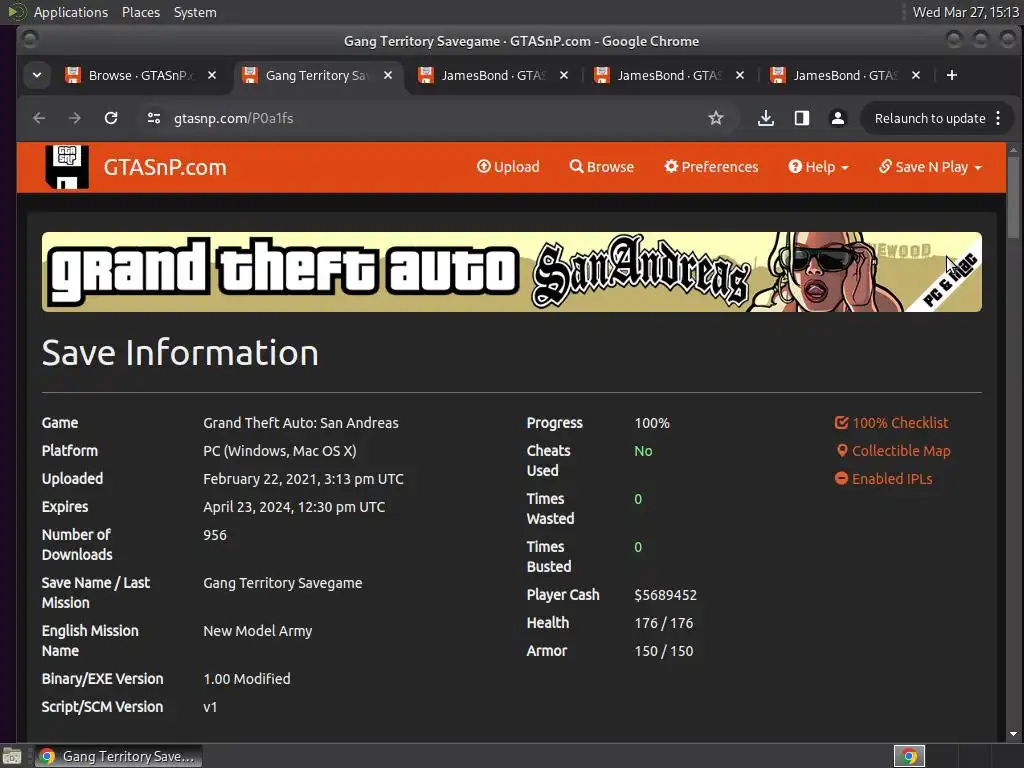The height and width of the screenshot is (768, 1024).
Task: Click Chrome icon in bottom-right panel
Action: [x=909, y=757]
